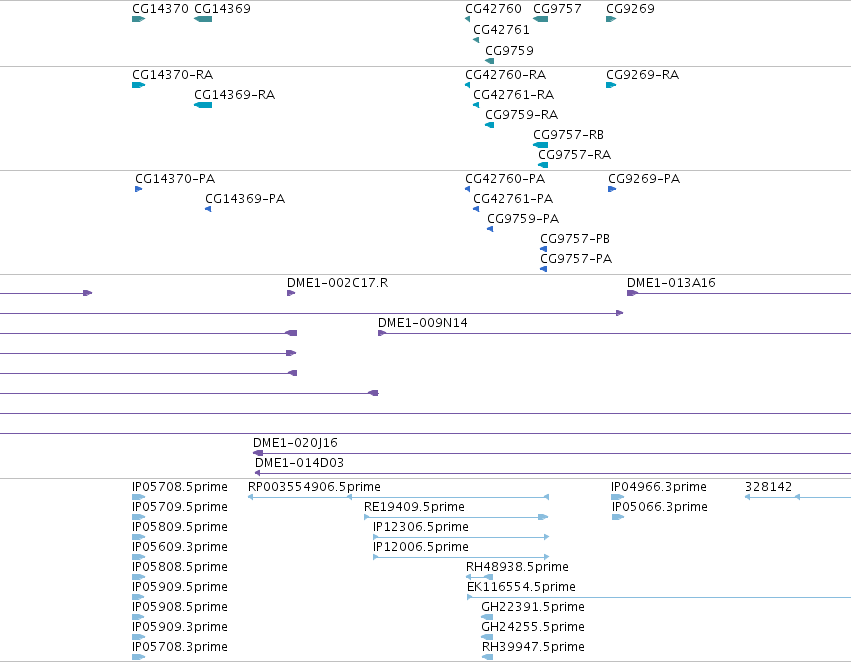
Task: Click the IP05909.5prime EST label
Action: pos(180,587)
